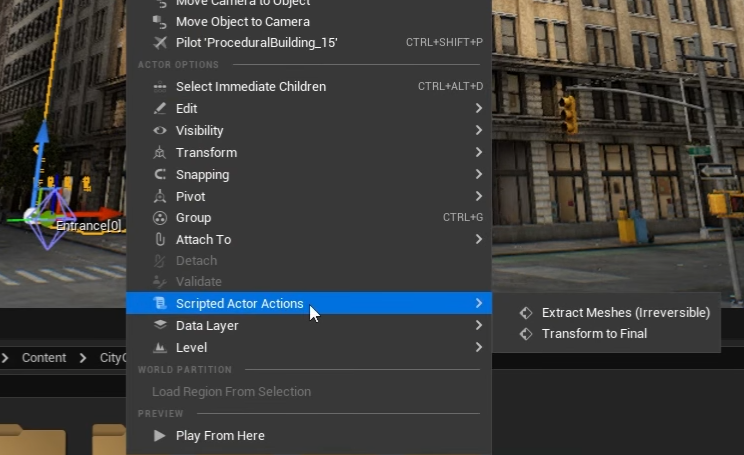Screen dimensions: 744x455
Task: Click the Snapping magnet icon
Action: (x=159, y=175)
